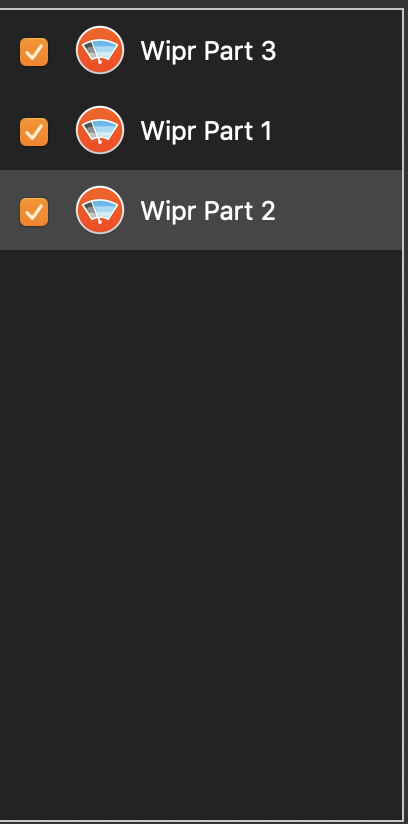The height and width of the screenshot is (824, 408).
Task: Open the Wipr Part 3 extension entry
Action: (201, 50)
